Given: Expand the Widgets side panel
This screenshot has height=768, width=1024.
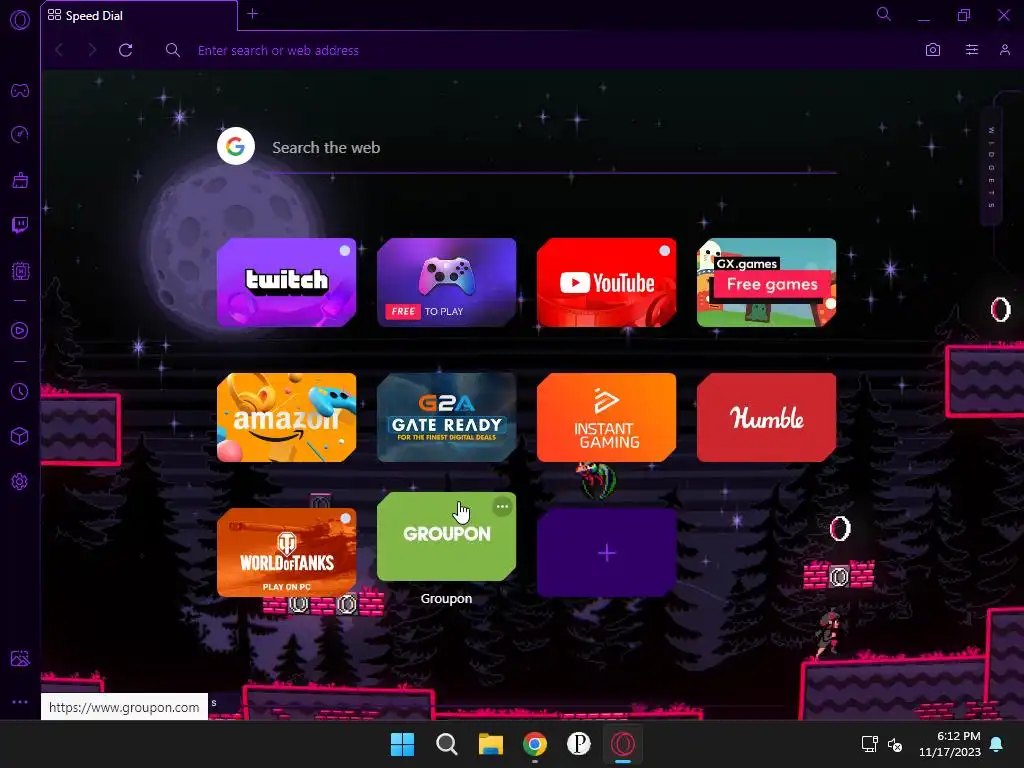Looking at the screenshot, I should click(991, 167).
